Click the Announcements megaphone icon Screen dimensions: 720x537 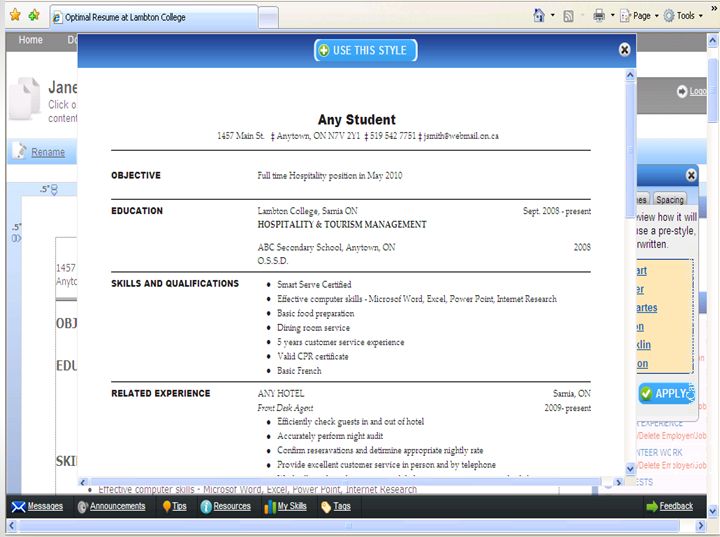(x=83, y=507)
